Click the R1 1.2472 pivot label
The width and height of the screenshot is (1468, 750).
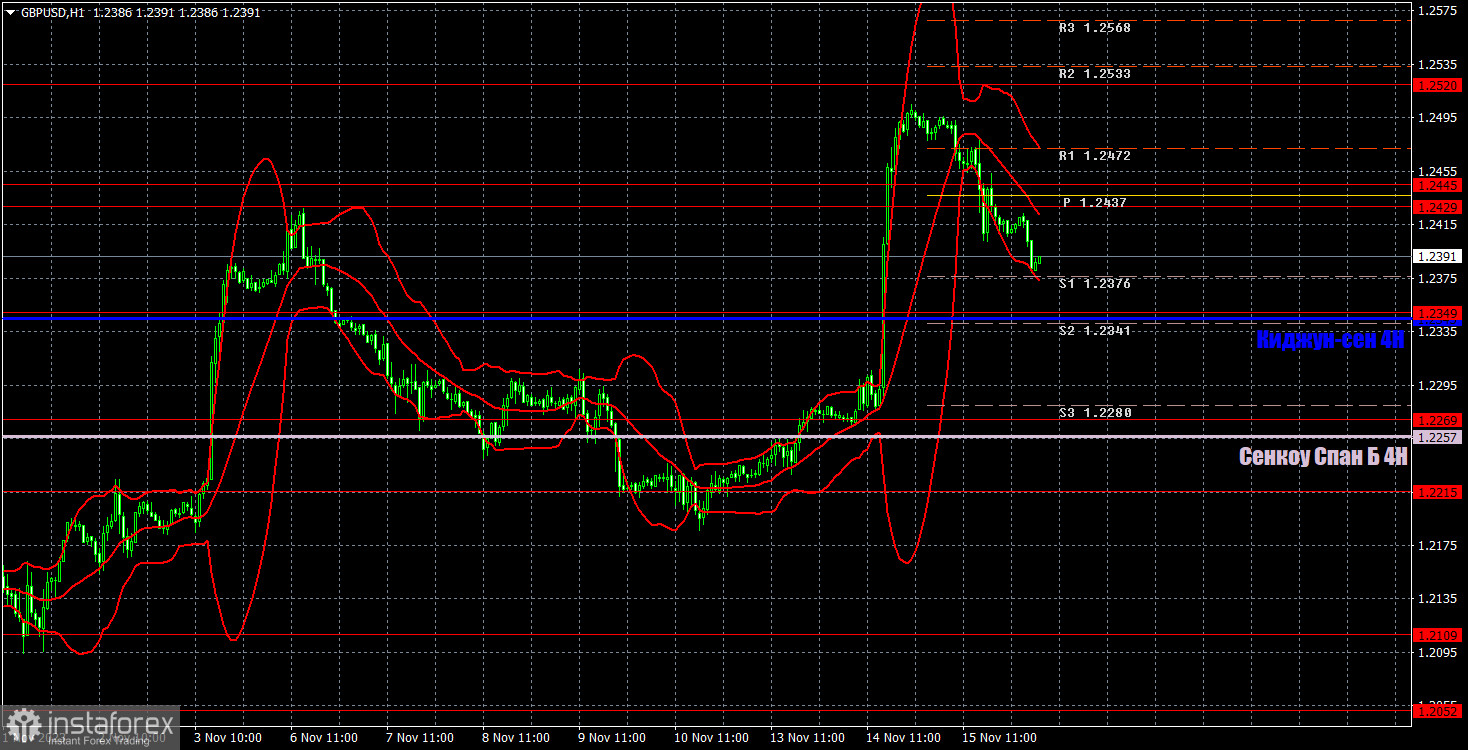tap(1094, 156)
